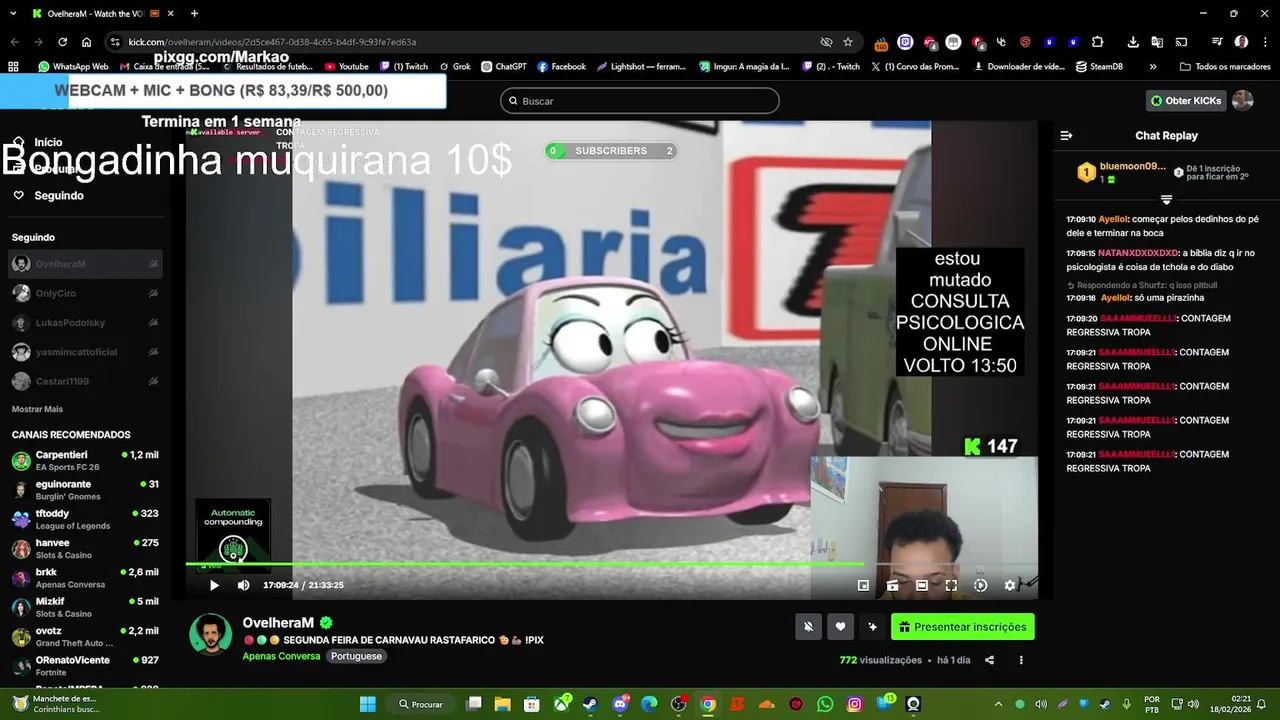1280x720 pixels.
Task: Click the sparkle icon beside heart button
Action: (872, 627)
